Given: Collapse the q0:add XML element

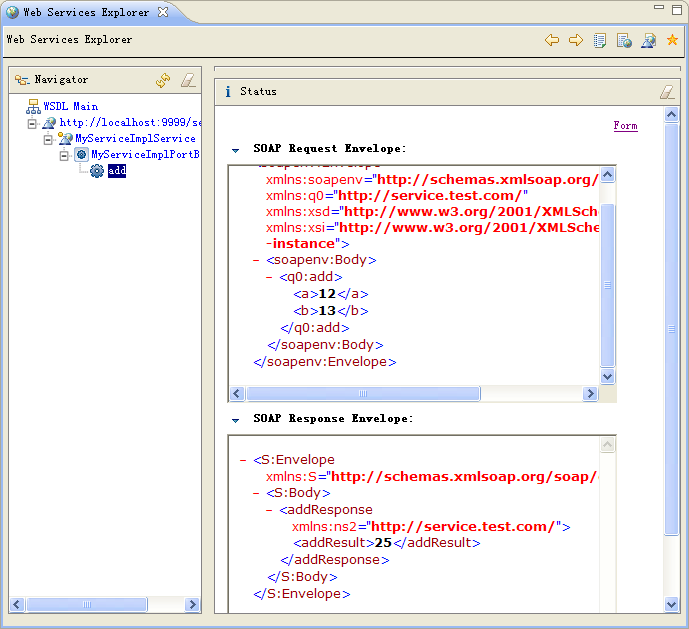Looking at the screenshot, I should click(x=269, y=278).
